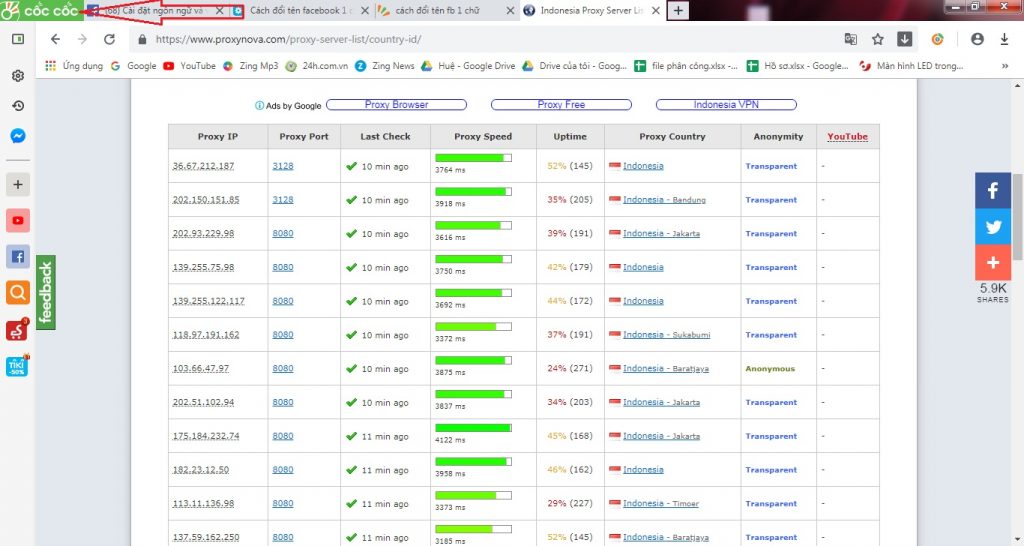Open Messenger icon in the sidebar
Image resolution: width=1024 pixels, height=546 pixels.
click(x=18, y=136)
